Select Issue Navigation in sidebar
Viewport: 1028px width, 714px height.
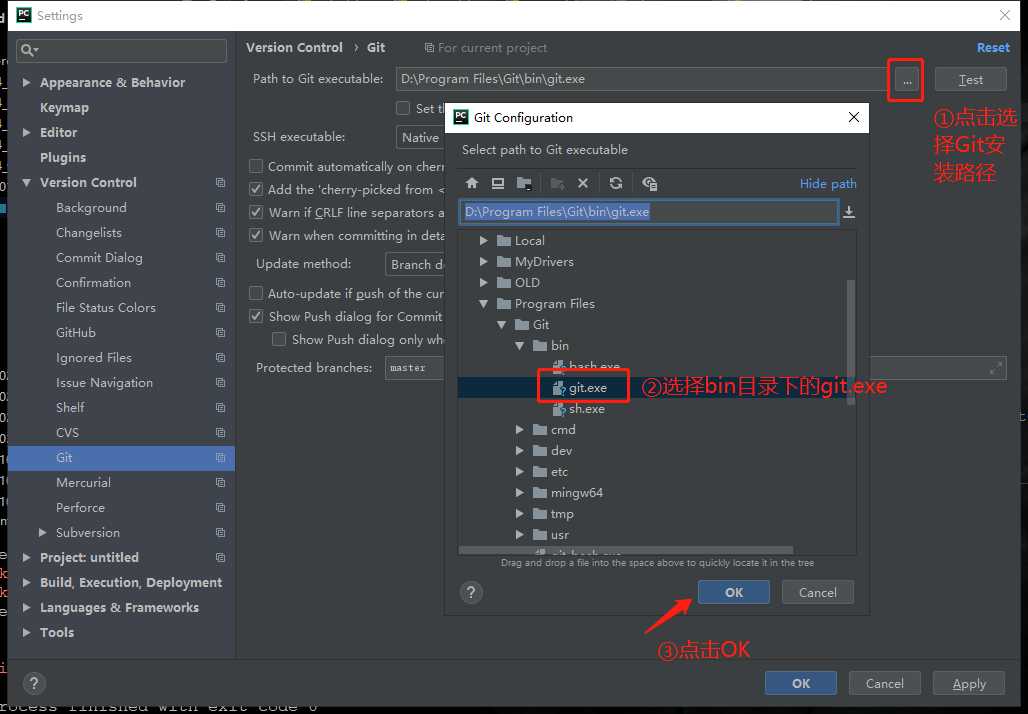pos(104,382)
